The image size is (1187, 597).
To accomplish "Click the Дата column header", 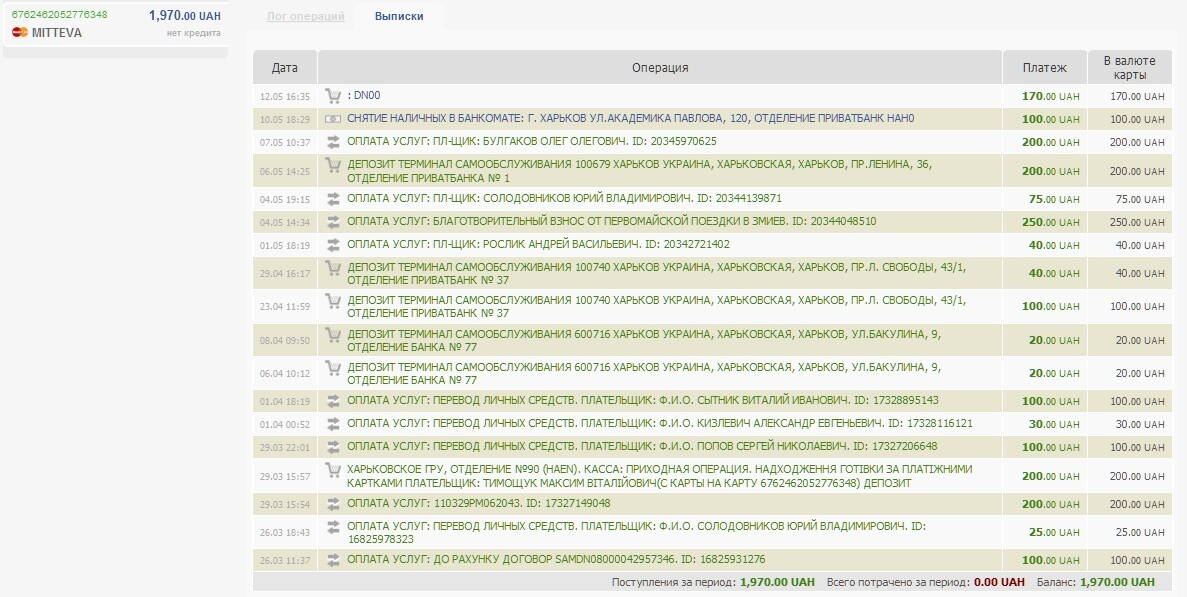I will pos(285,68).
